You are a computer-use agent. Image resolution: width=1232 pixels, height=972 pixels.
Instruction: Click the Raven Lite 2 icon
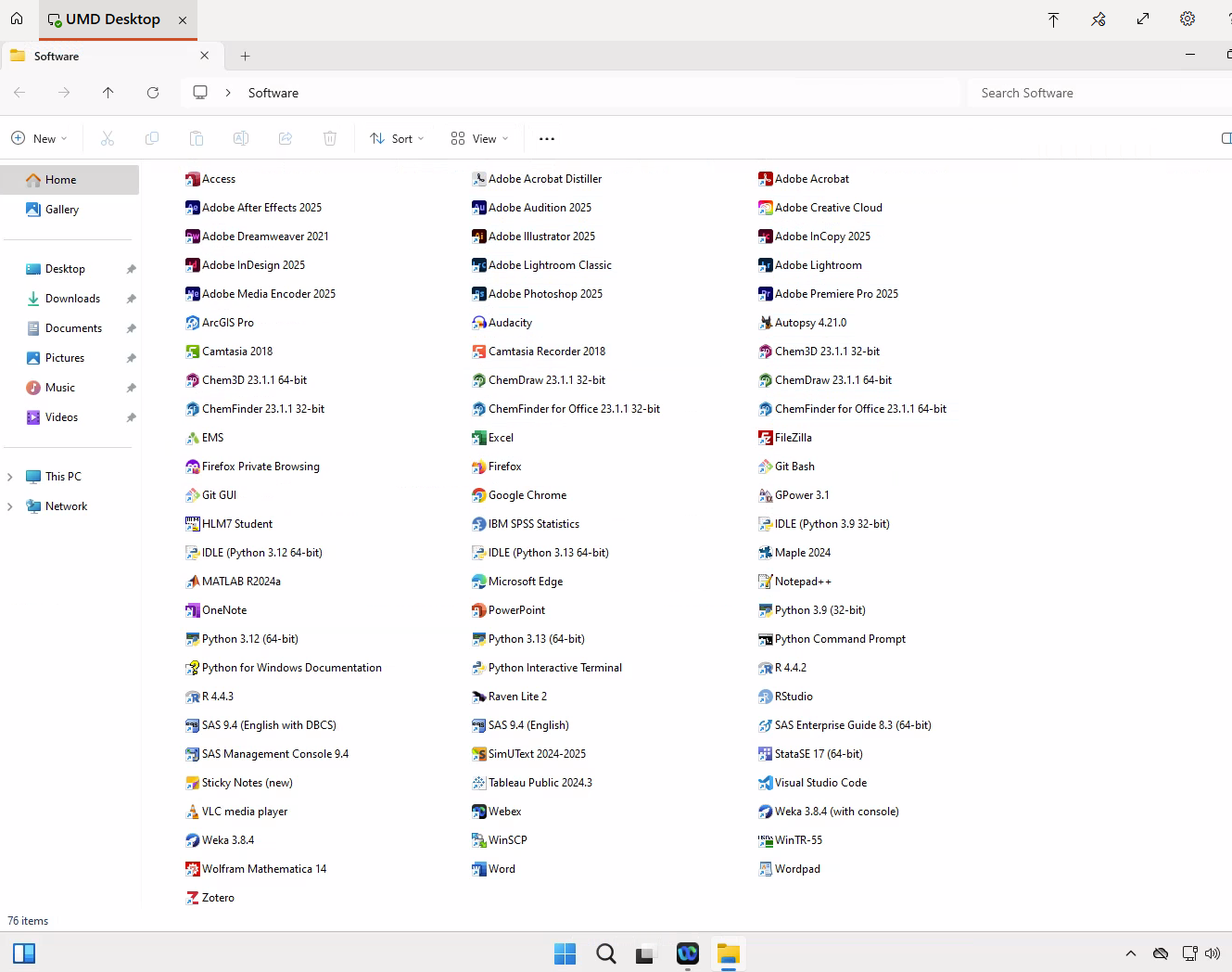pyautogui.click(x=509, y=697)
